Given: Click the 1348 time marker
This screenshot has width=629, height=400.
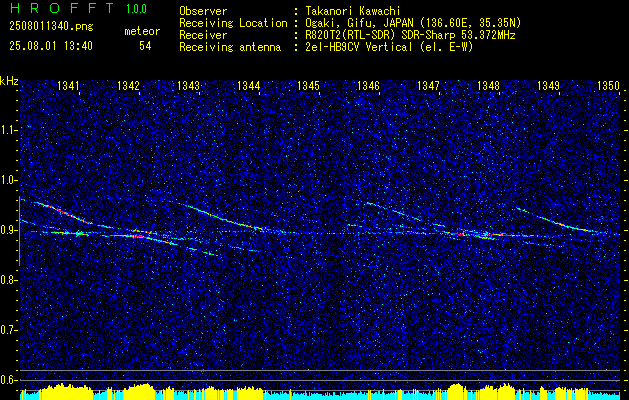Looking at the screenshot, I should (x=489, y=85).
